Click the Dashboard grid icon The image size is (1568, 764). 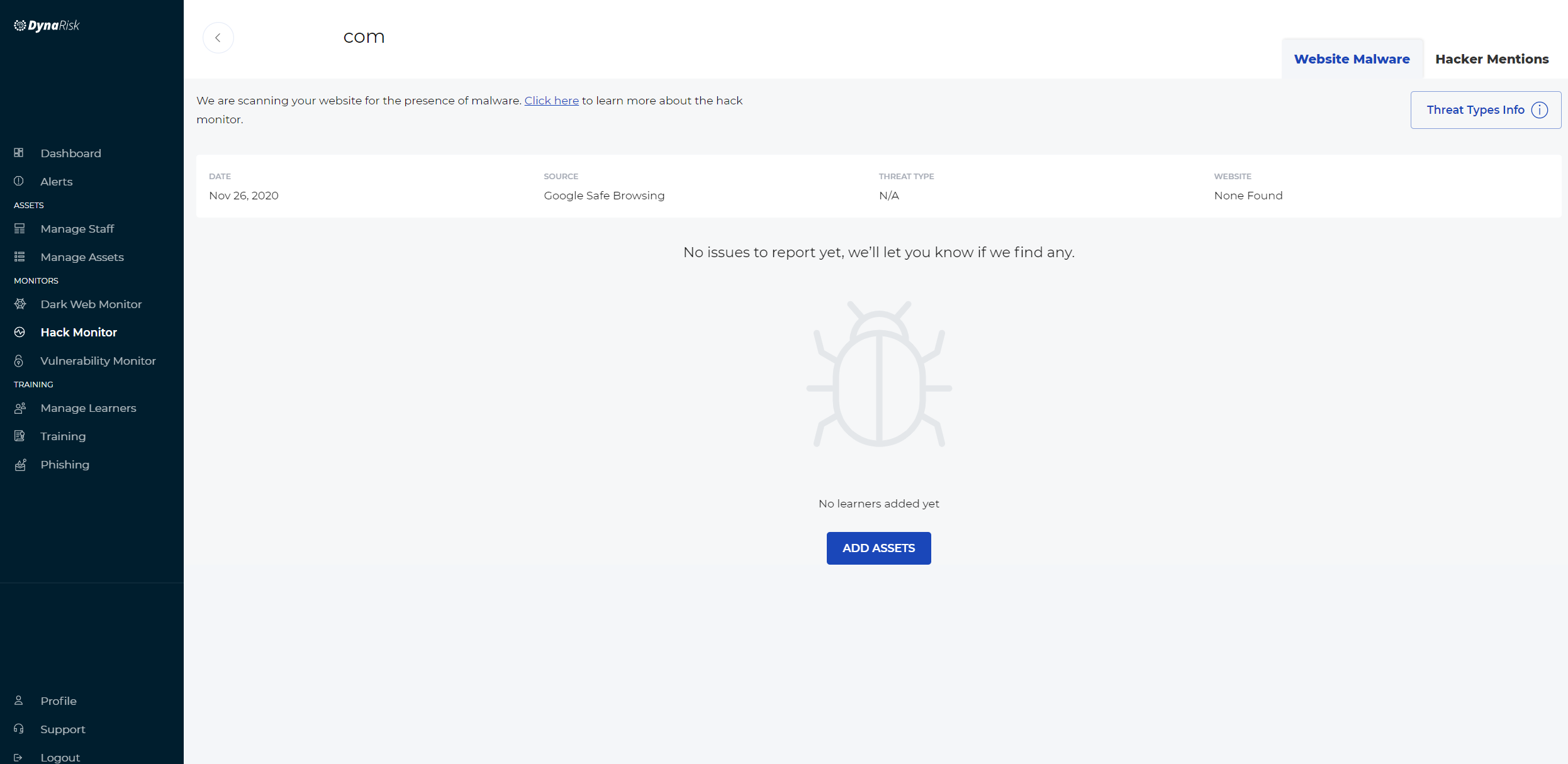pos(19,153)
